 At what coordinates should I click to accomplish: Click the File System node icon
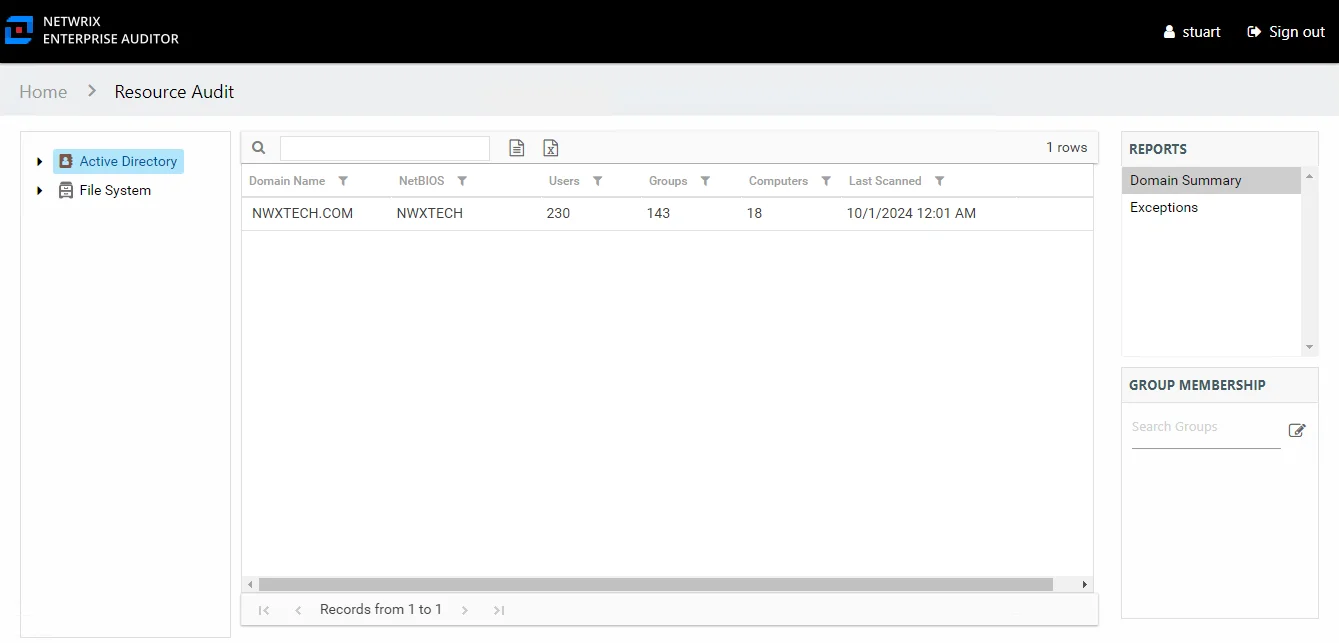[x=66, y=190]
